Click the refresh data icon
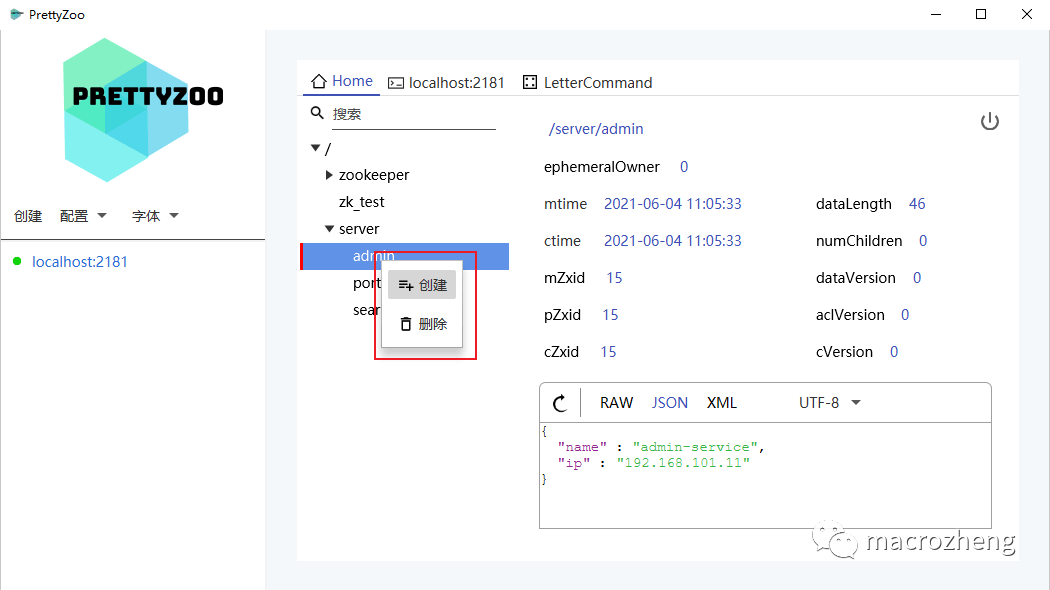1050x590 pixels. (x=560, y=403)
